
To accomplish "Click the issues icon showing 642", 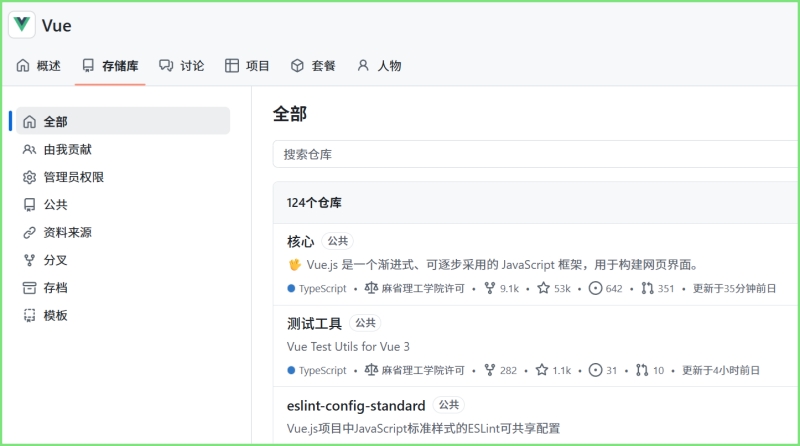I will (x=595, y=288).
